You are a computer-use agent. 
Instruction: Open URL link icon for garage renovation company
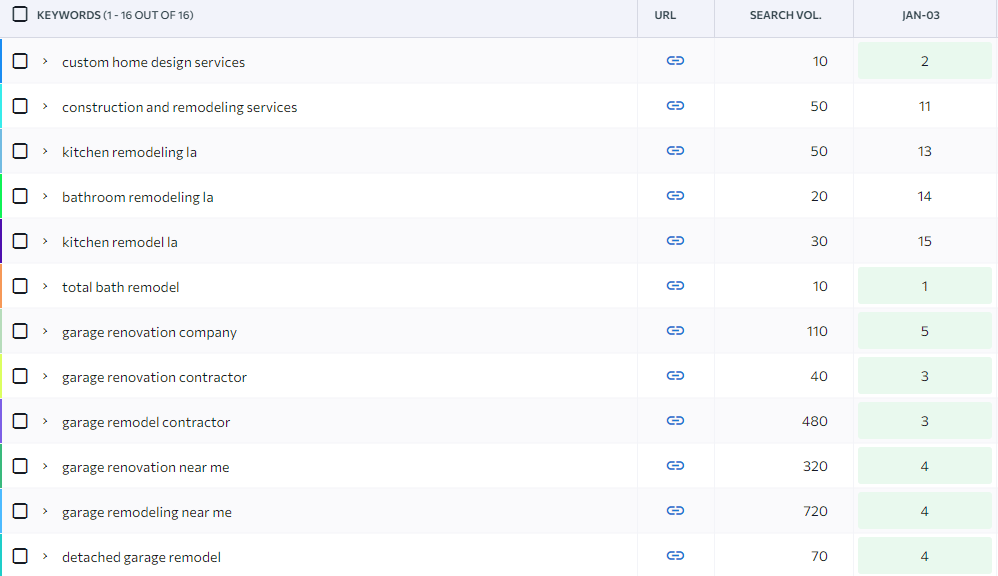click(675, 330)
